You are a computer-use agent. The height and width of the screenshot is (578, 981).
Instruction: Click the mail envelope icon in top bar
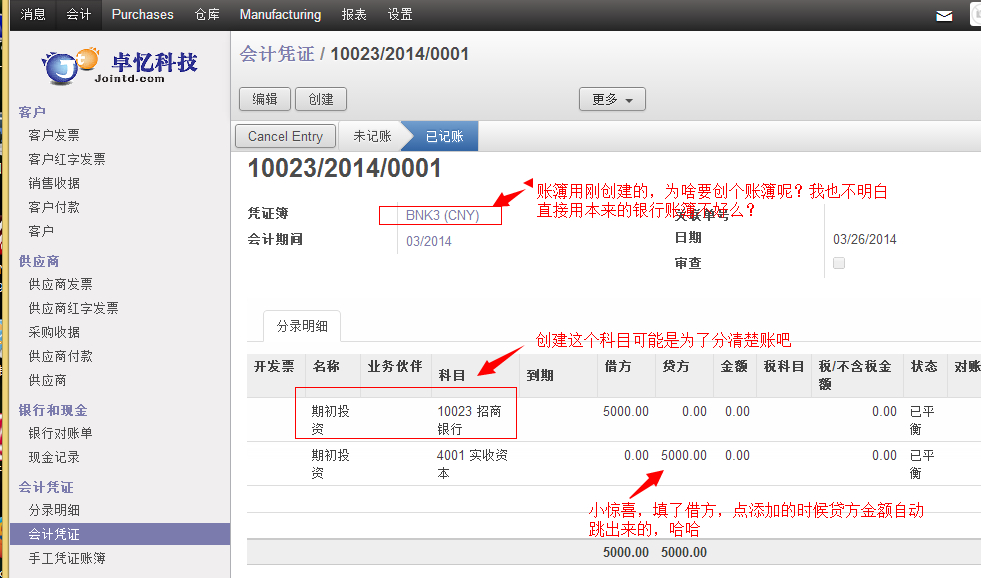point(943,16)
